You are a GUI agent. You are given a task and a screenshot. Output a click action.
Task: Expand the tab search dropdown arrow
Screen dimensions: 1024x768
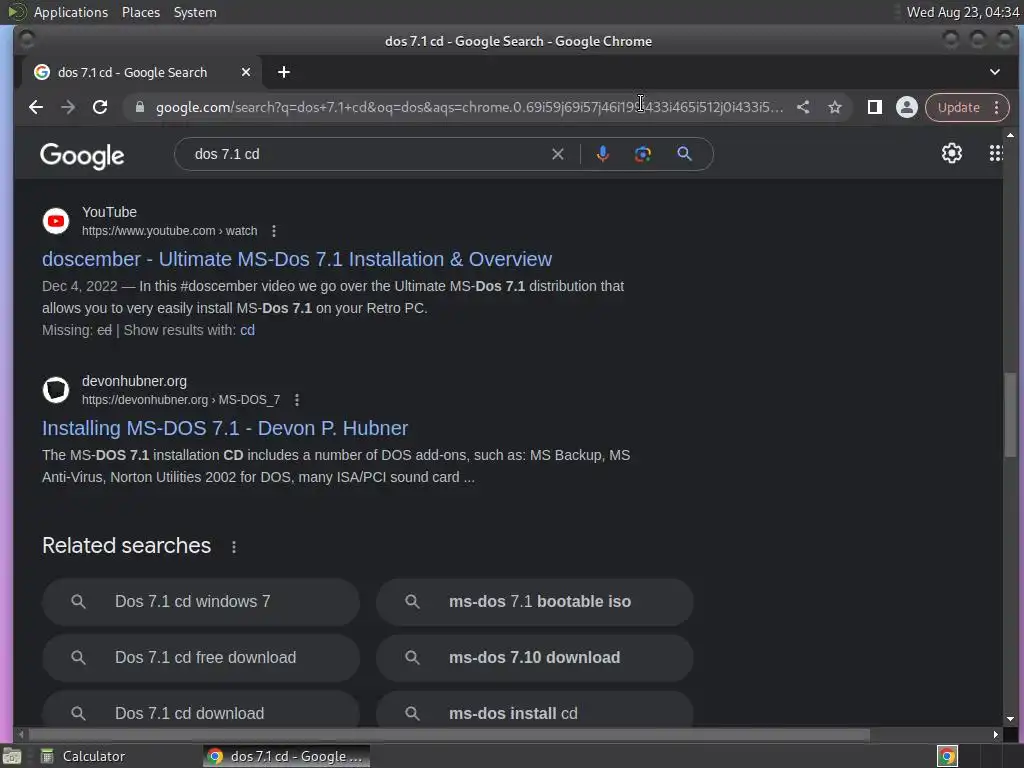pyautogui.click(x=995, y=72)
